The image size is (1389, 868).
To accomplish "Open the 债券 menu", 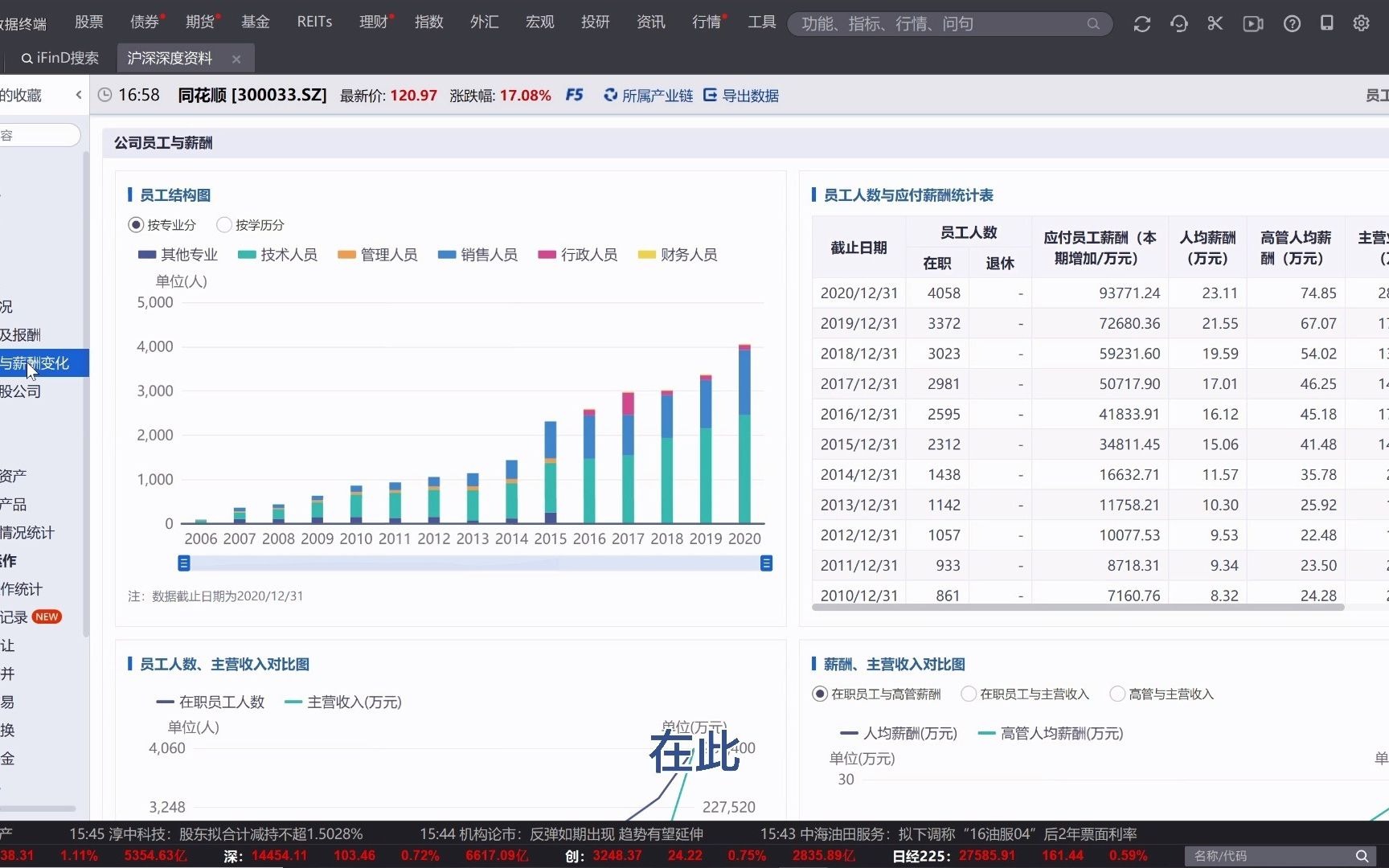I will (145, 23).
